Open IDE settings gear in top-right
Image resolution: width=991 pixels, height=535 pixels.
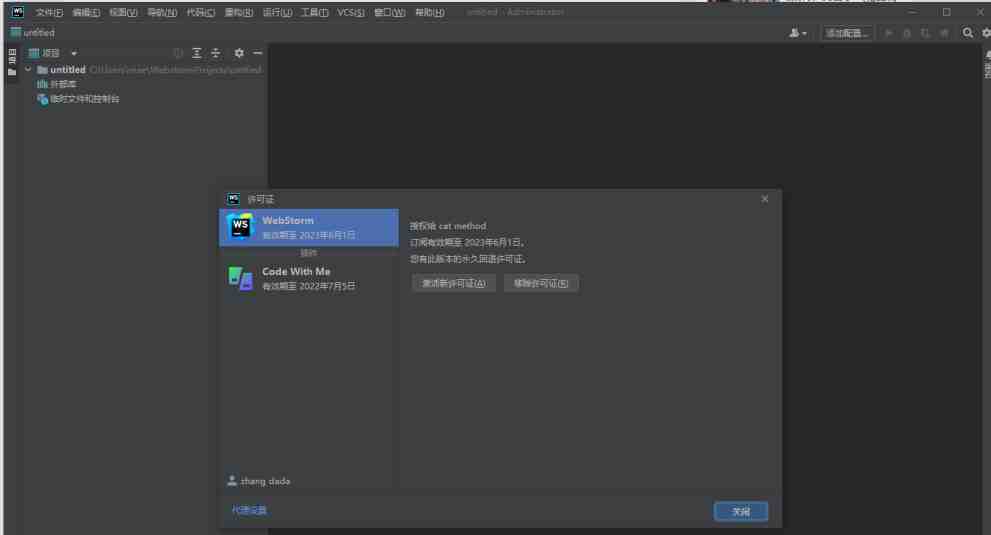click(986, 33)
